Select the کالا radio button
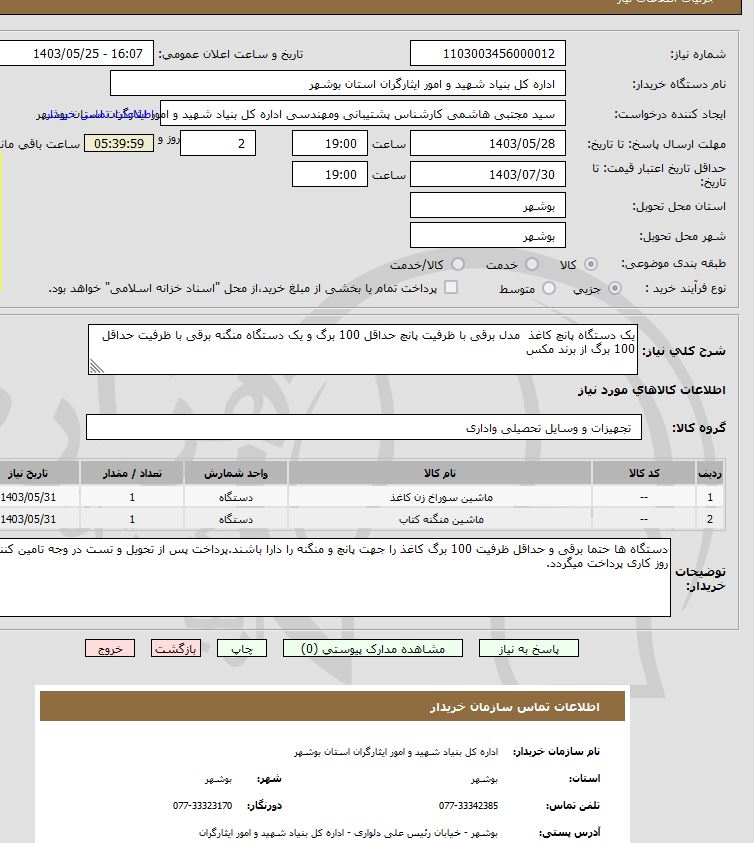 coord(591,265)
